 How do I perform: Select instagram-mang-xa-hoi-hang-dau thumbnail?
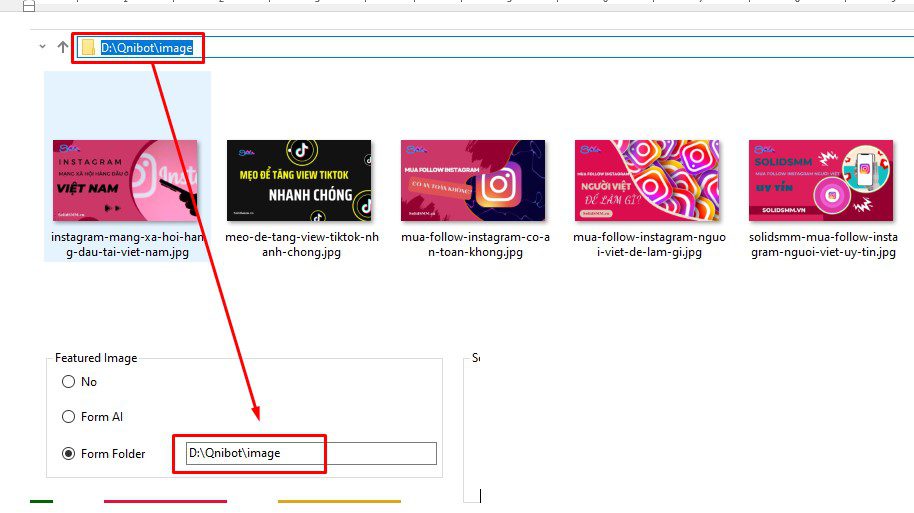pyautogui.click(x=125, y=180)
